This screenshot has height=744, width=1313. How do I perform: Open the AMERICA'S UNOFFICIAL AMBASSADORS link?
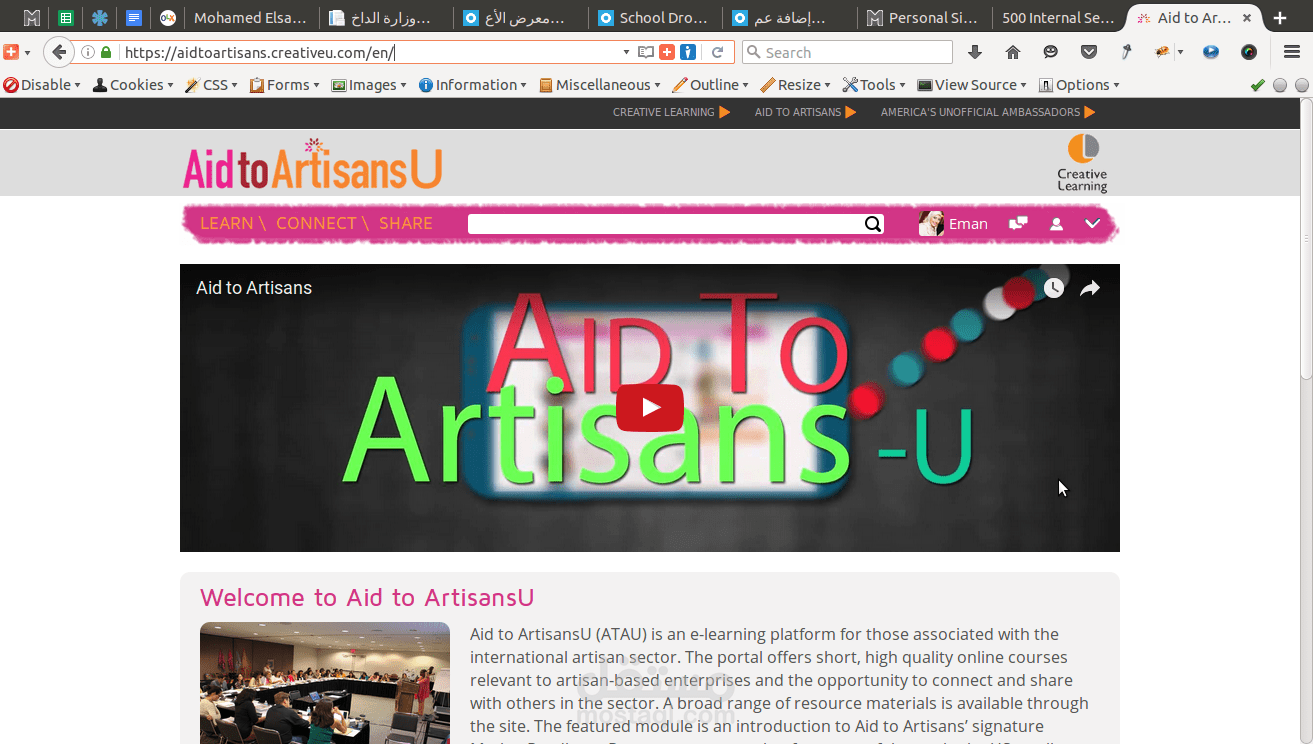(981, 112)
